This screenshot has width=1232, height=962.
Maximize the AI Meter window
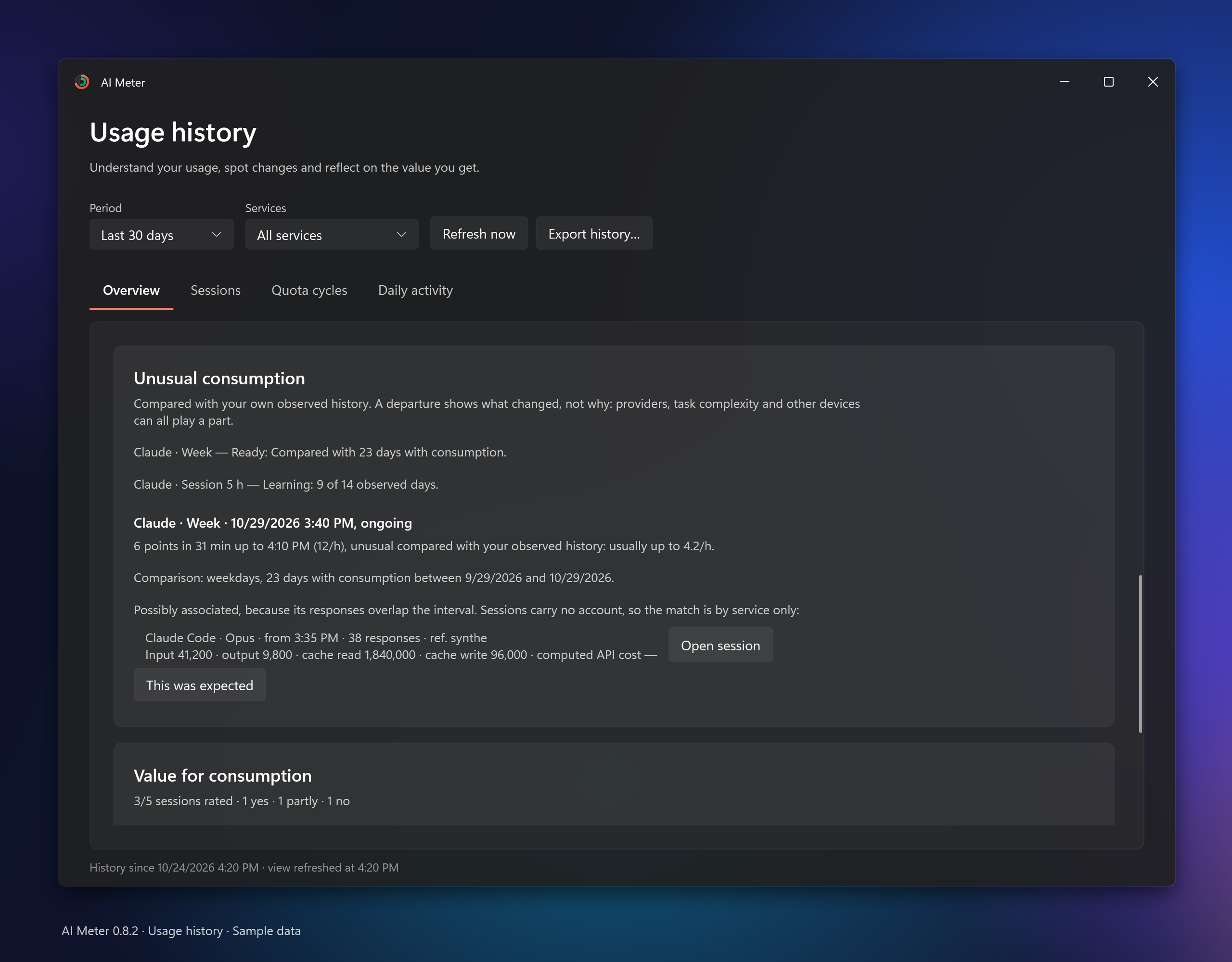pyautogui.click(x=1108, y=82)
